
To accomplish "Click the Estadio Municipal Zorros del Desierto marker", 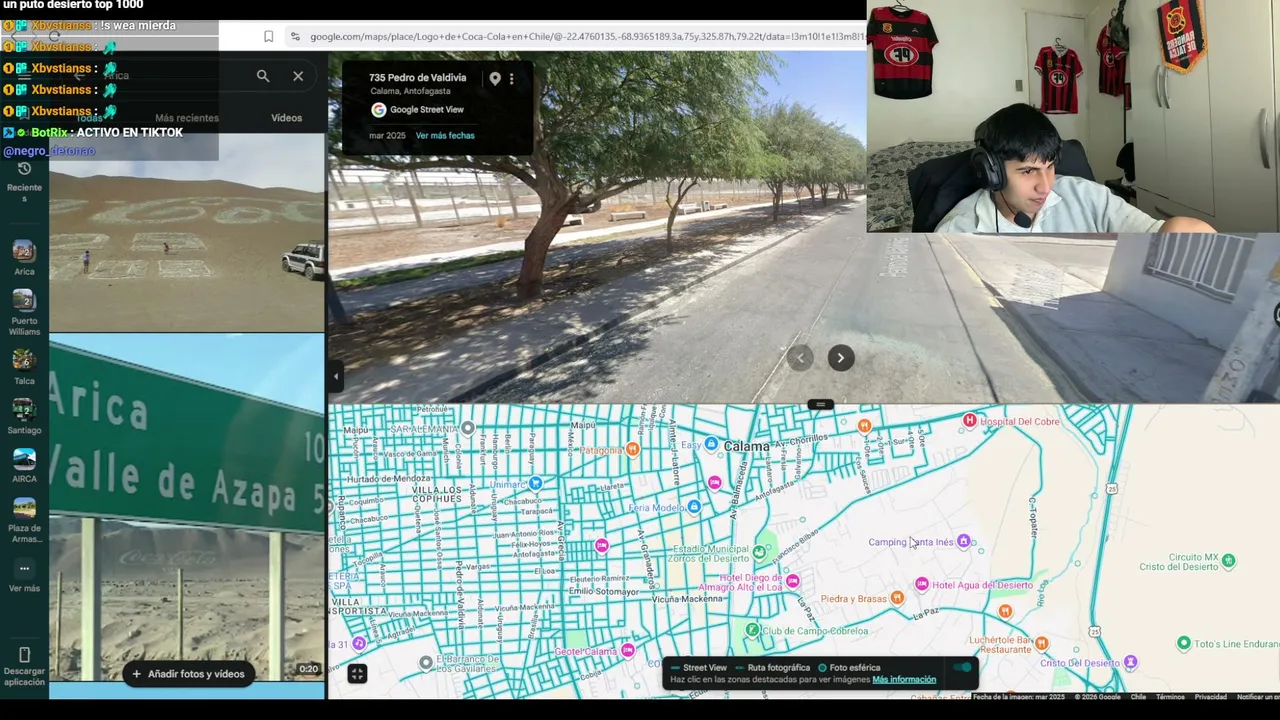I will click(x=759, y=553).
